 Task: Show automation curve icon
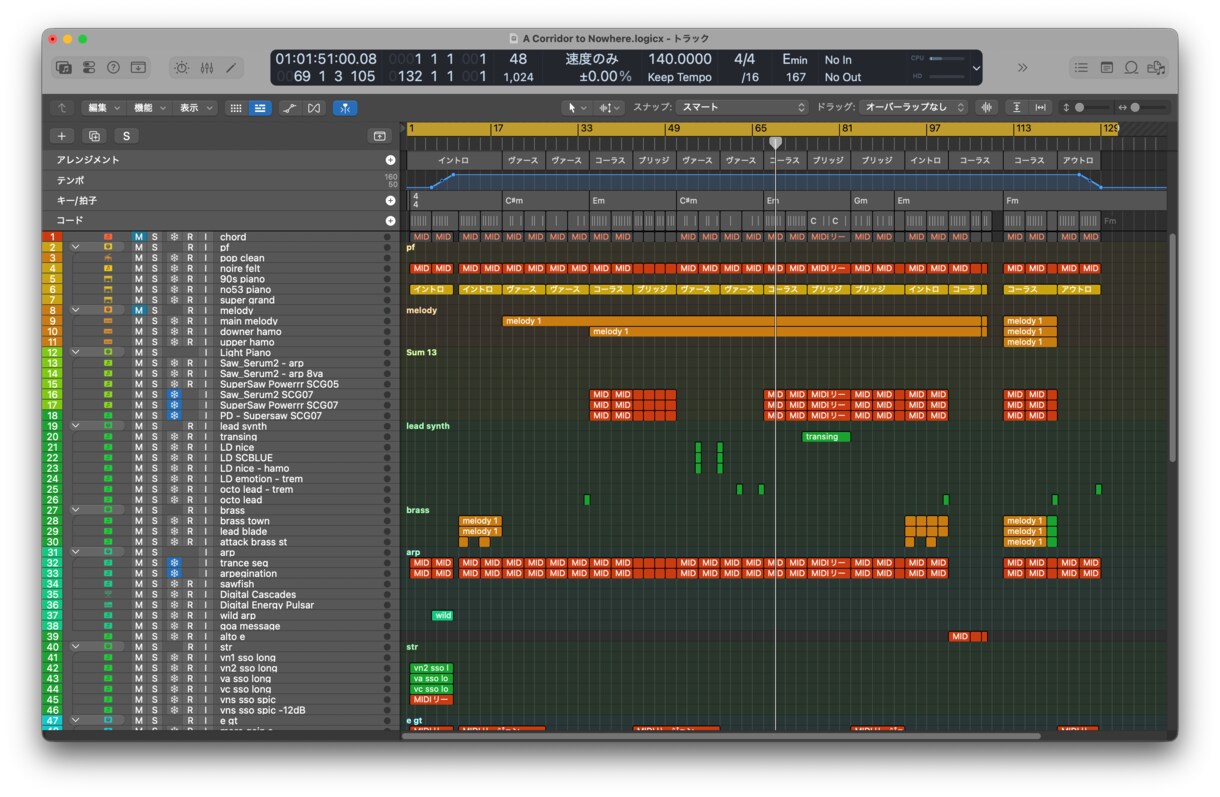pos(290,108)
